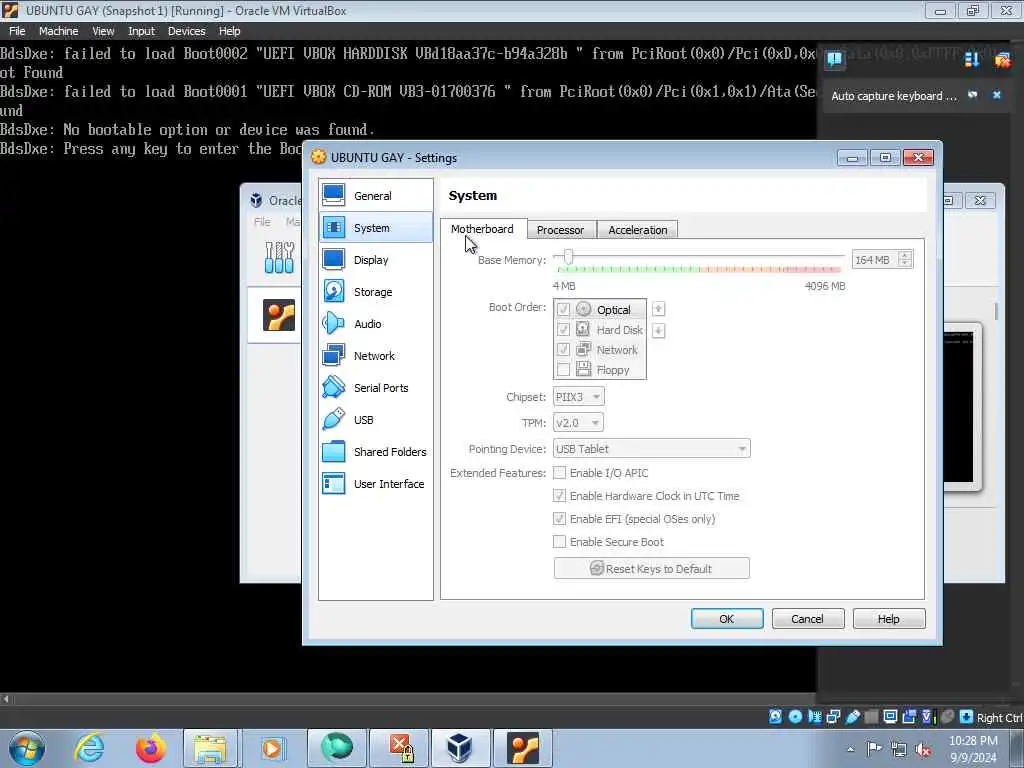Screen dimensions: 1024x768
Task: Open the Devices menu
Action: [186, 31]
